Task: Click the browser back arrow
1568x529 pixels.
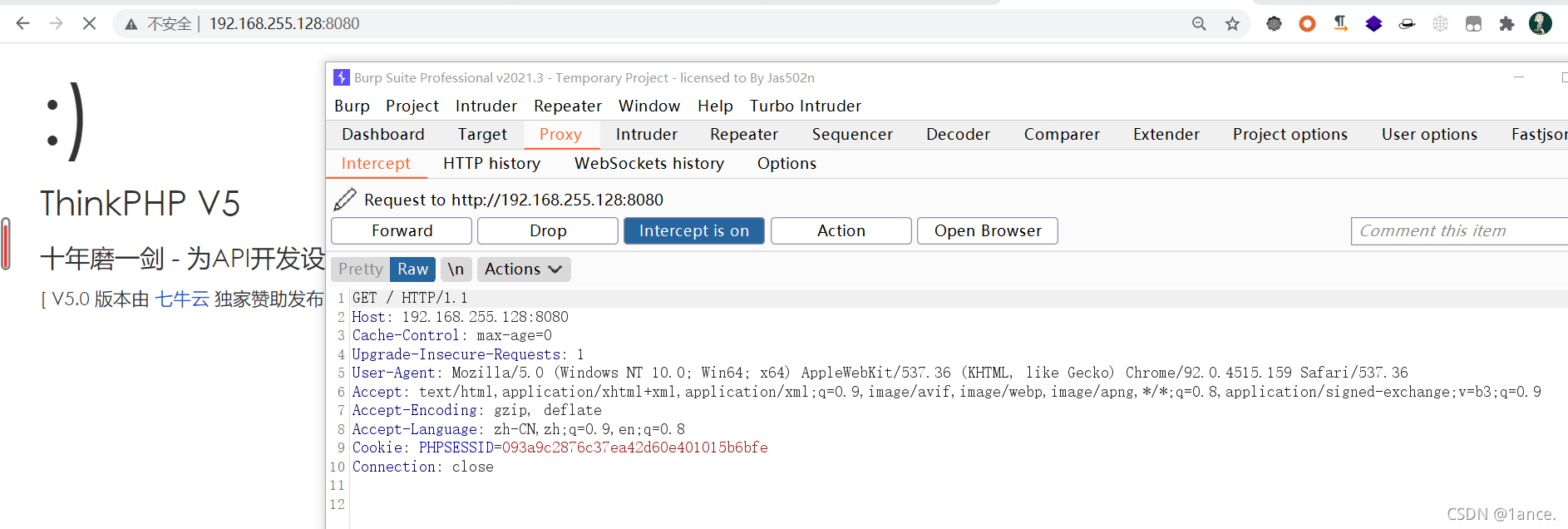Action: (22, 23)
